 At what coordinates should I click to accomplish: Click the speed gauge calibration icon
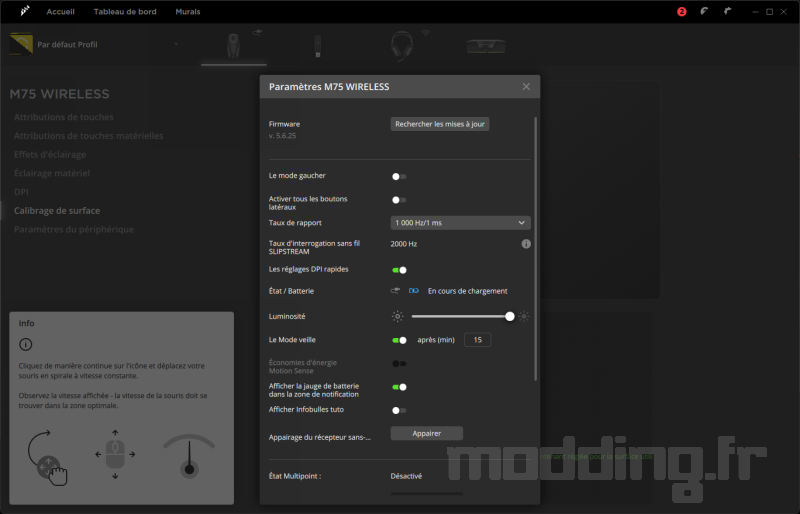(189, 456)
